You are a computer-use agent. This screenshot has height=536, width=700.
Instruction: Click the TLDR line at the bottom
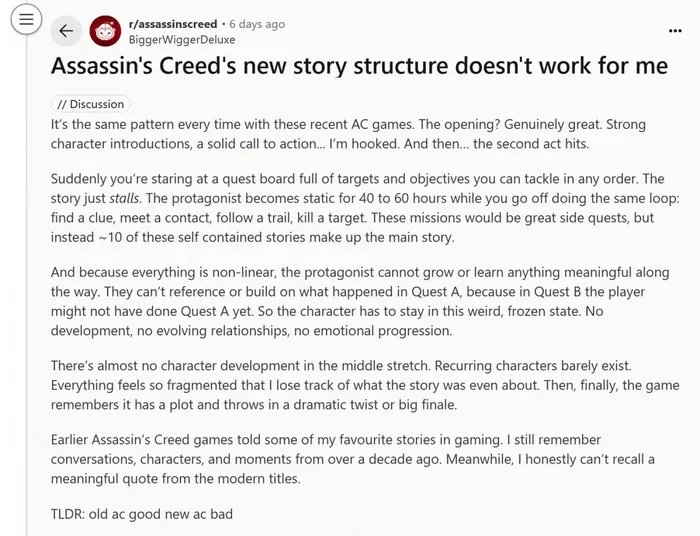tap(142, 514)
